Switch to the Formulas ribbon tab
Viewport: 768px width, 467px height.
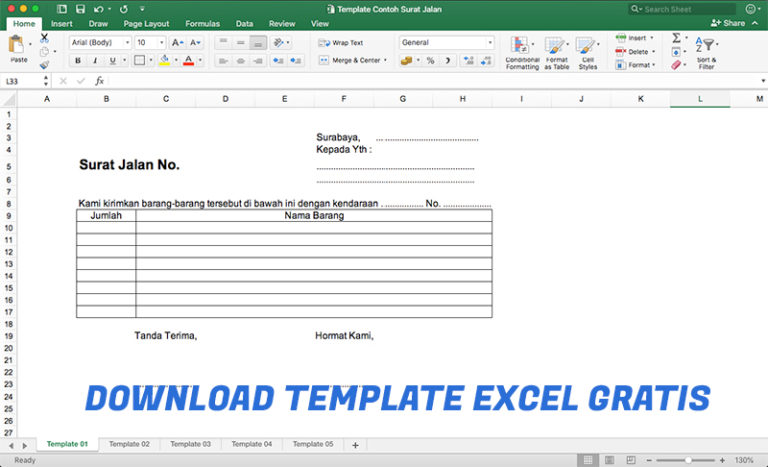[x=202, y=23]
